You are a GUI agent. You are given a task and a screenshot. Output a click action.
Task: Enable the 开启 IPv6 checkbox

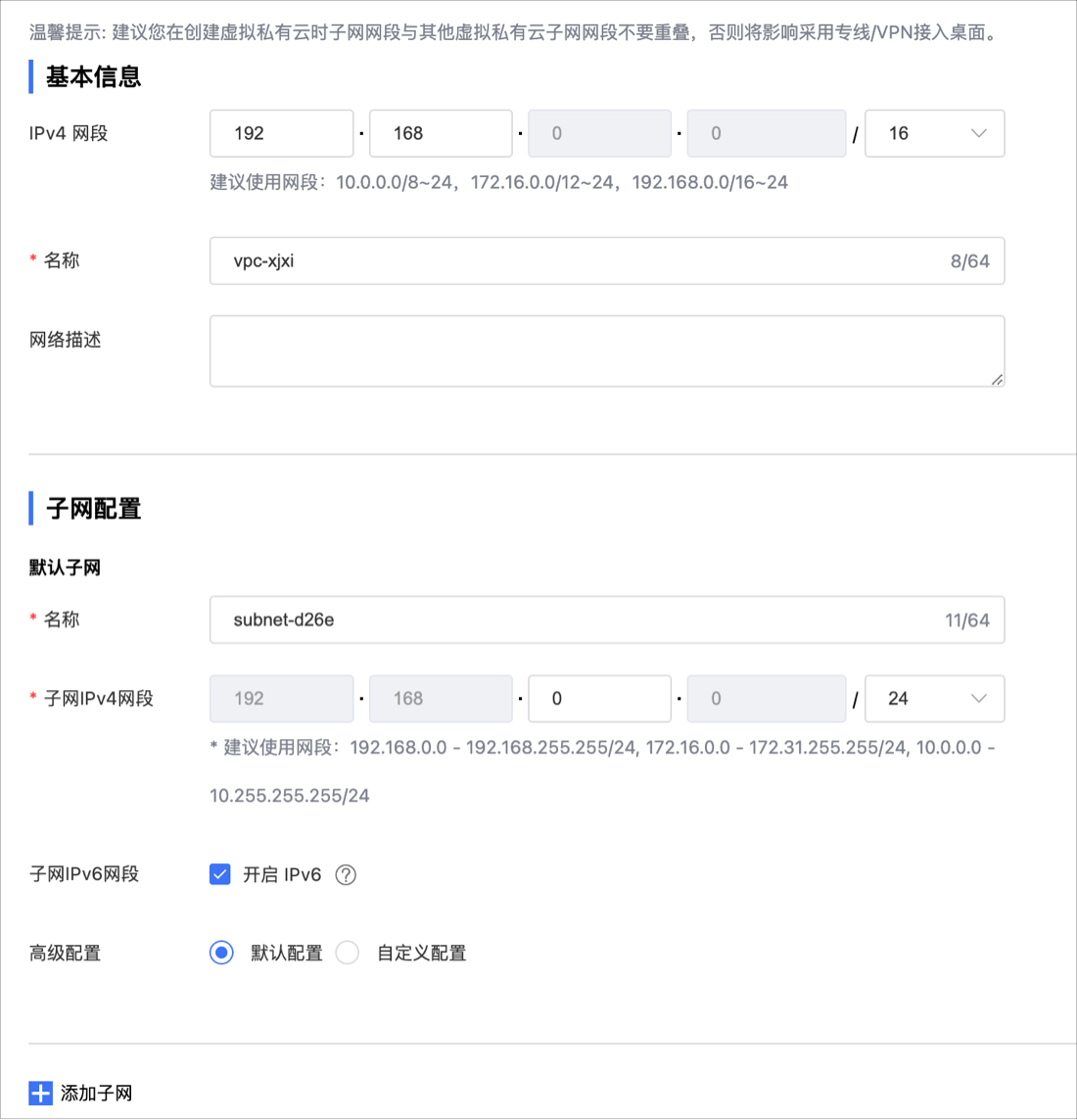click(x=219, y=873)
